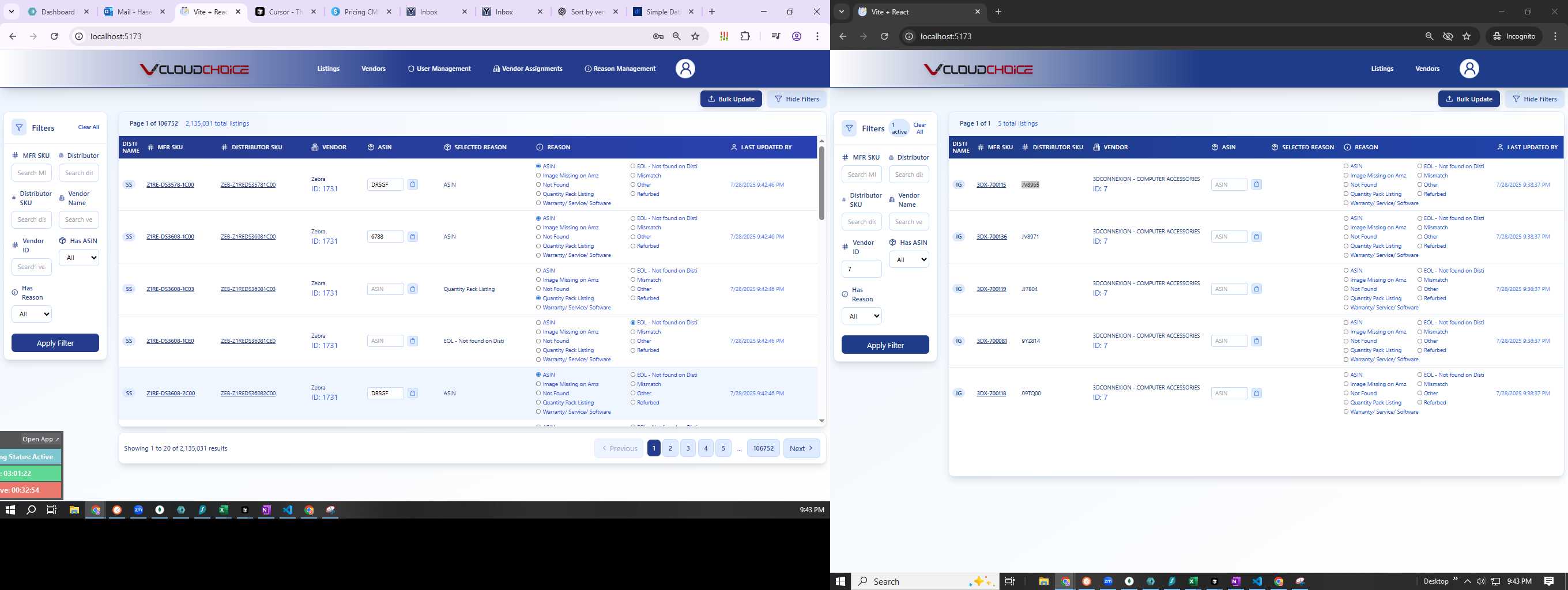This screenshot has width=1568, height=590.
Task: Click bookmark star in Incognito window
Action: (x=1467, y=36)
